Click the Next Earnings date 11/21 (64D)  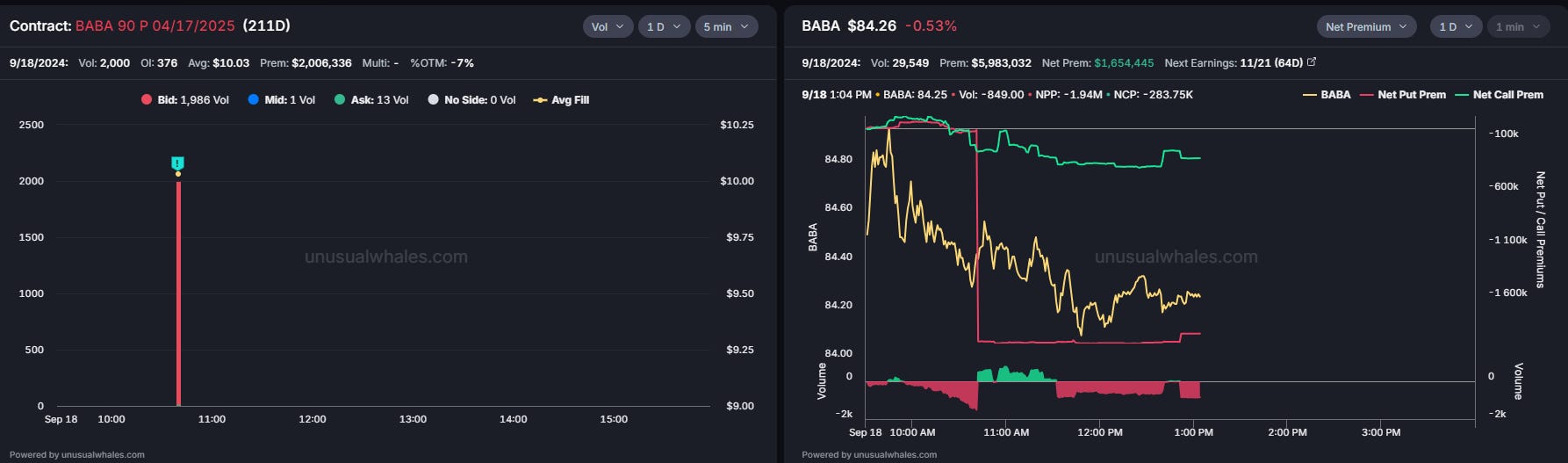pyautogui.click(x=1271, y=63)
